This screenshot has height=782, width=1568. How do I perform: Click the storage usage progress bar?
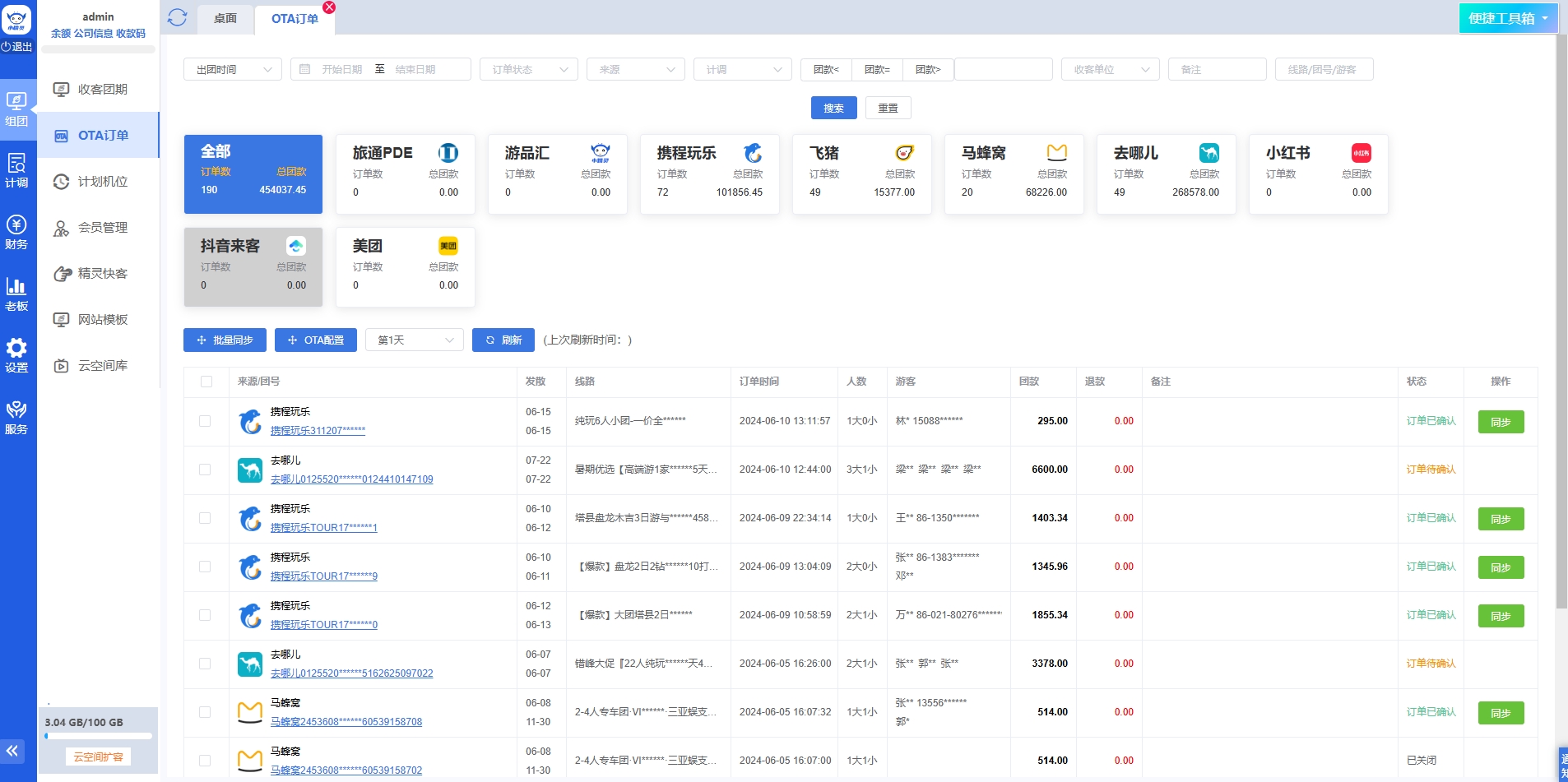point(99,736)
